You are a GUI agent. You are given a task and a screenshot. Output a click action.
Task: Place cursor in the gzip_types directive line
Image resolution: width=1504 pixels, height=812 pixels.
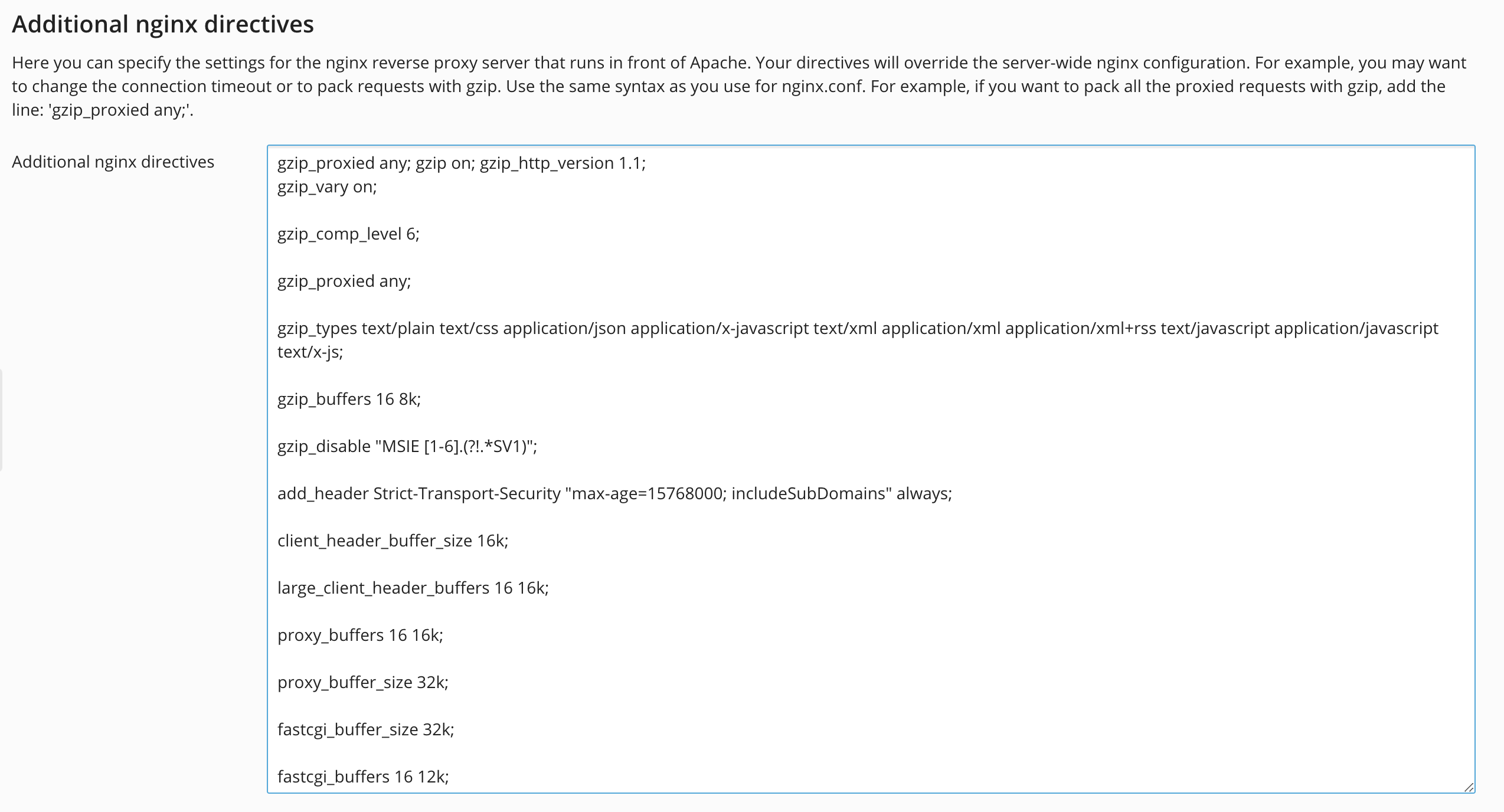click(857, 329)
